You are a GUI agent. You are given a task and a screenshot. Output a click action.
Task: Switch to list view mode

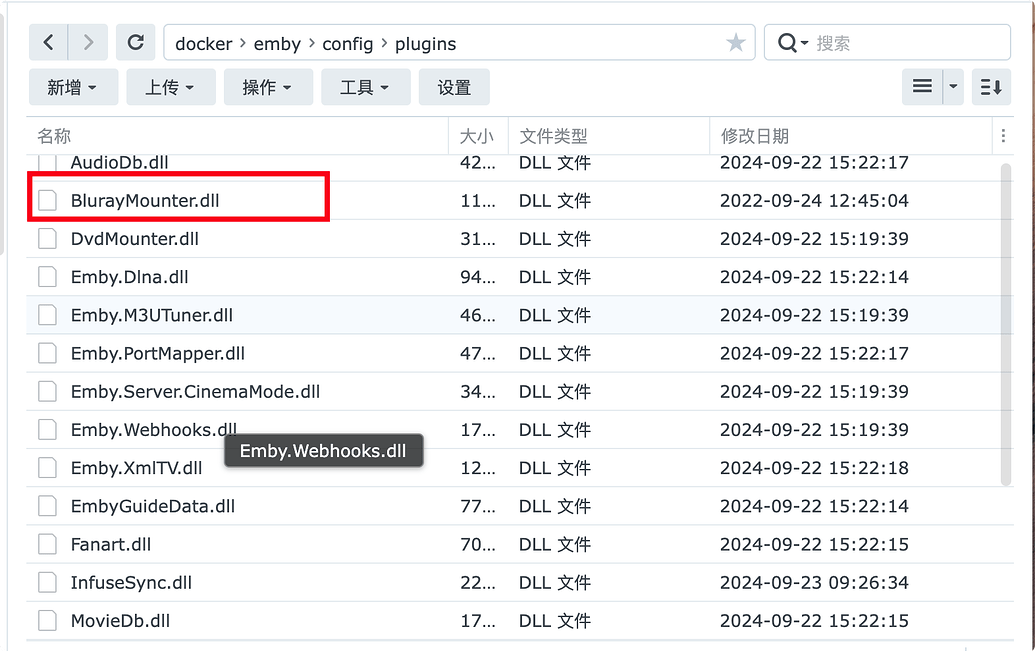(x=922, y=86)
